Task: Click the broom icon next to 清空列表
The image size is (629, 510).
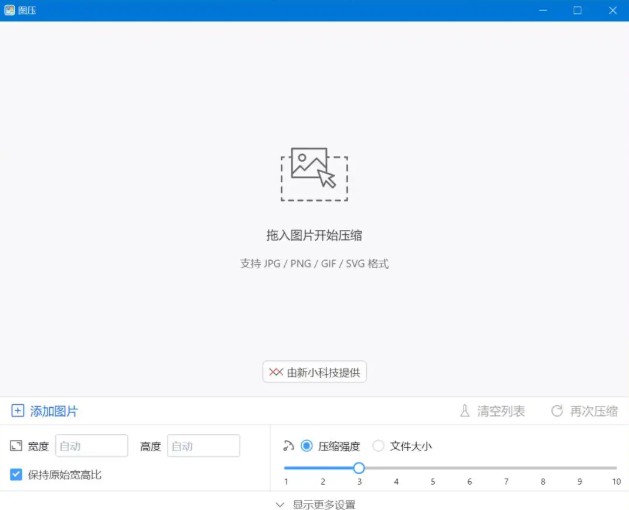Action: pyautogui.click(x=465, y=411)
